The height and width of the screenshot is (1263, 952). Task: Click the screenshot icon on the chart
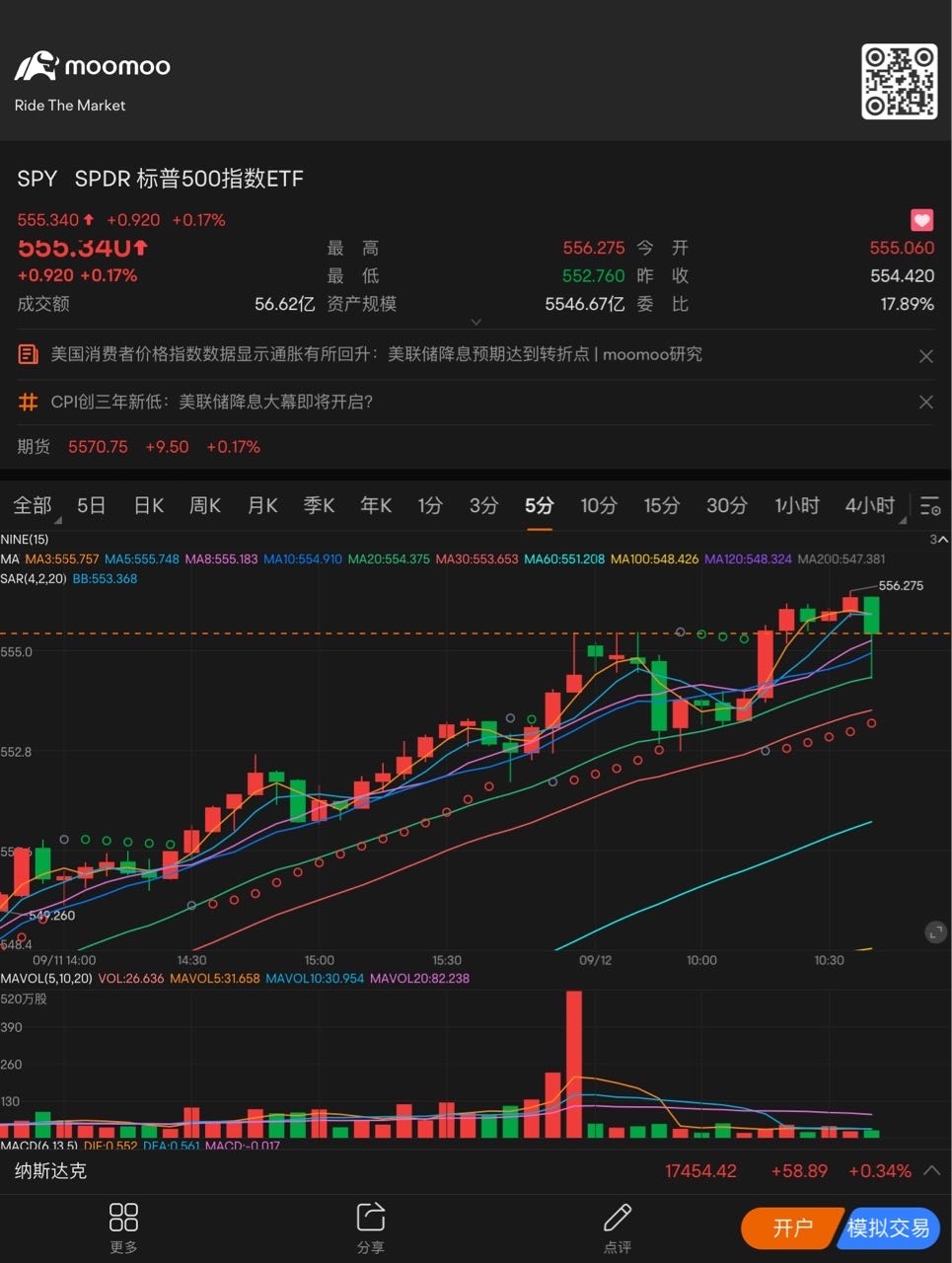pos(934,931)
